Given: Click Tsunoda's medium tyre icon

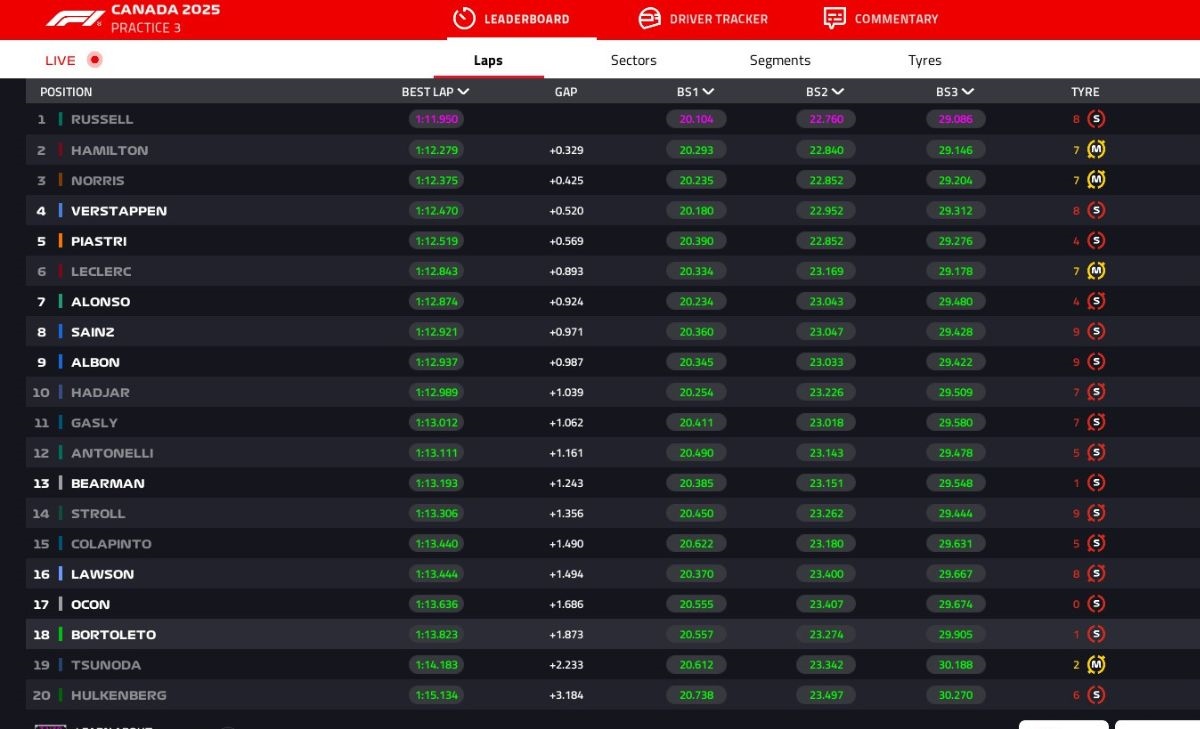Looking at the screenshot, I should [x=1096, y=665].
